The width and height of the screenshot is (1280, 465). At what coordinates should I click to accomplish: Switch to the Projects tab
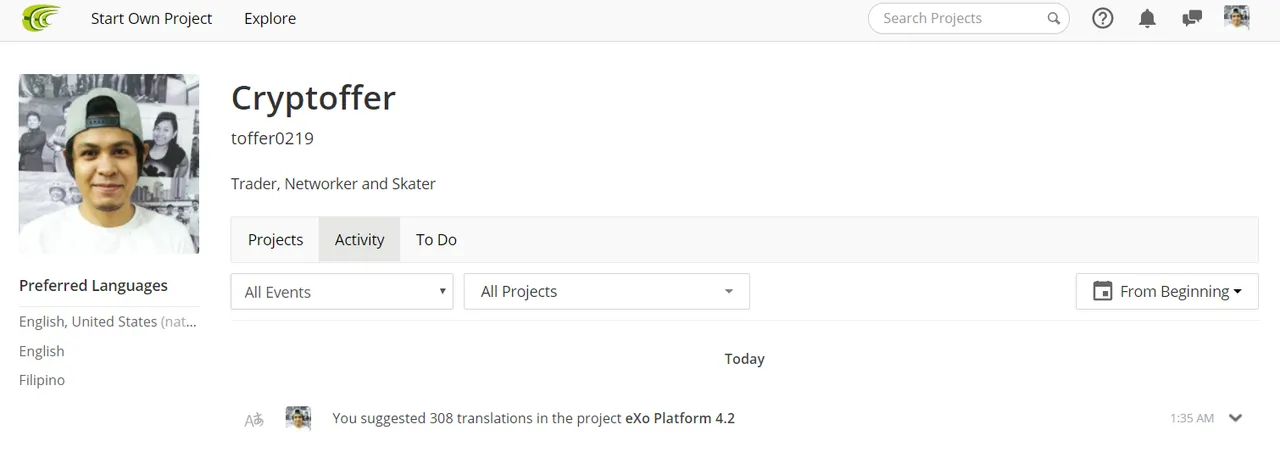275,239
